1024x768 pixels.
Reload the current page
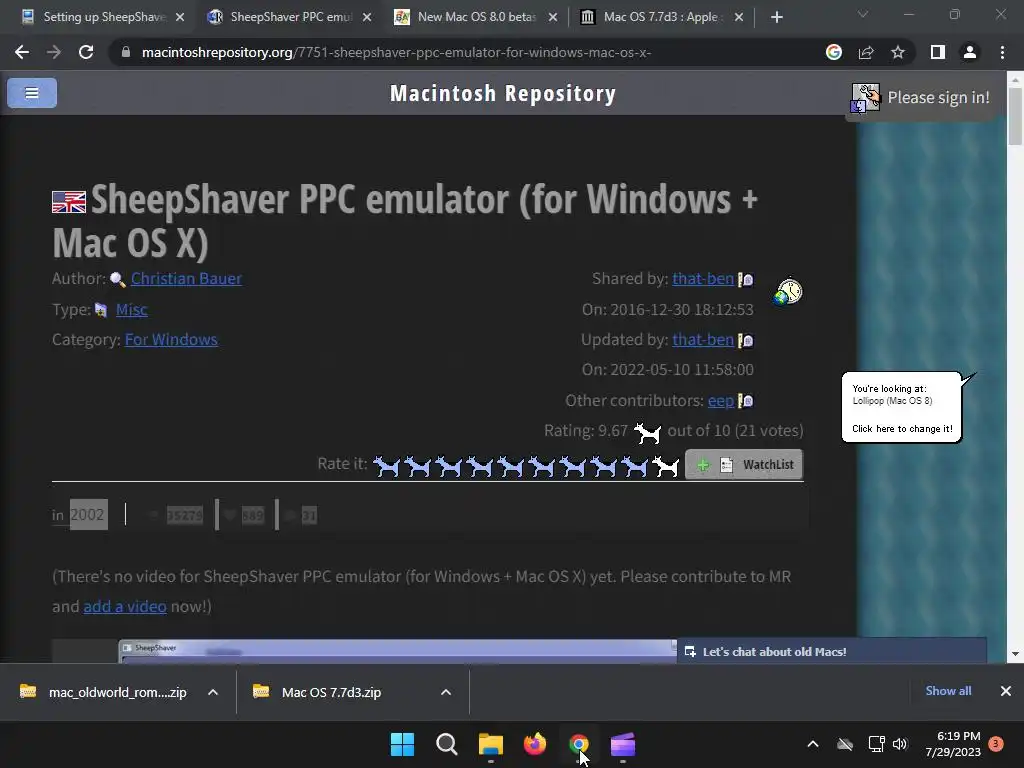point(86,52)
